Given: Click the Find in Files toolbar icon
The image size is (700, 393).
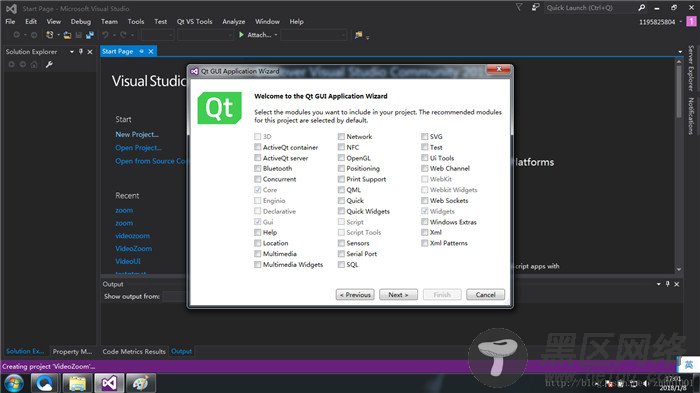Looking at the screenshot, I should [x=358, y=35].
